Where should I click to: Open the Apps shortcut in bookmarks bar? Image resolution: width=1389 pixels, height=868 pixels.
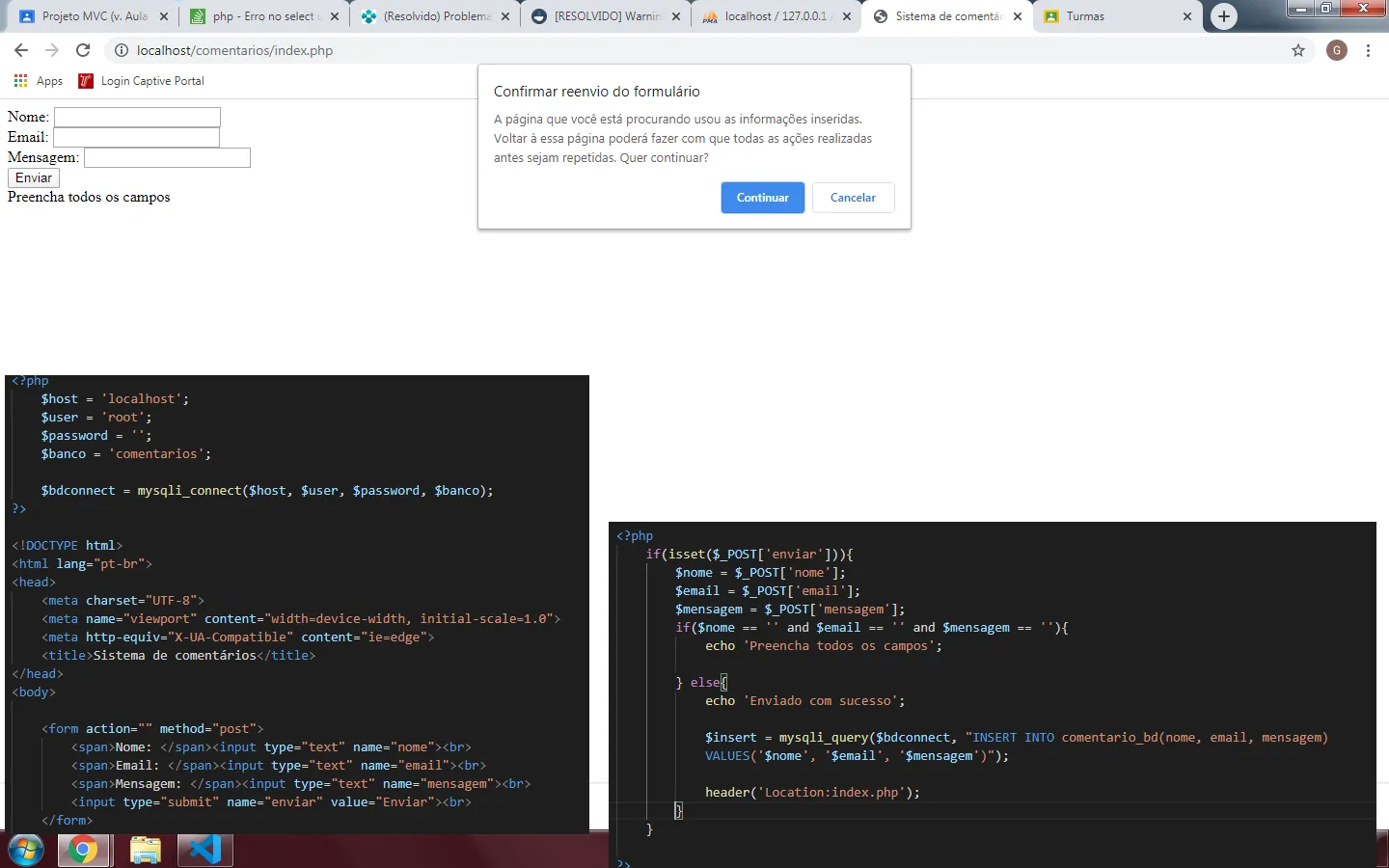pyautogui.click(x=39, y=81)
